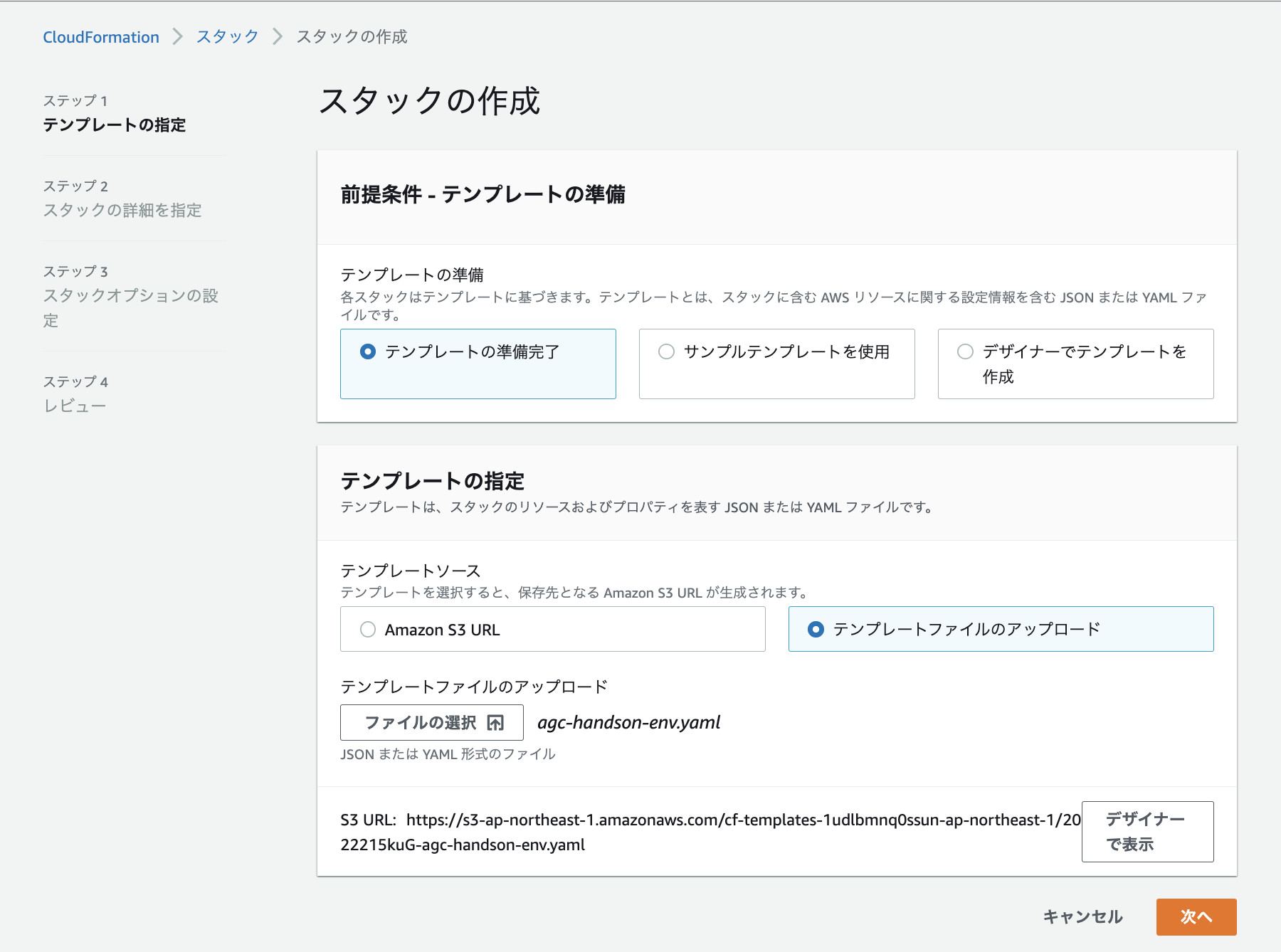Click the upload arrow icon in ファイルの選択

click(495, 723)
